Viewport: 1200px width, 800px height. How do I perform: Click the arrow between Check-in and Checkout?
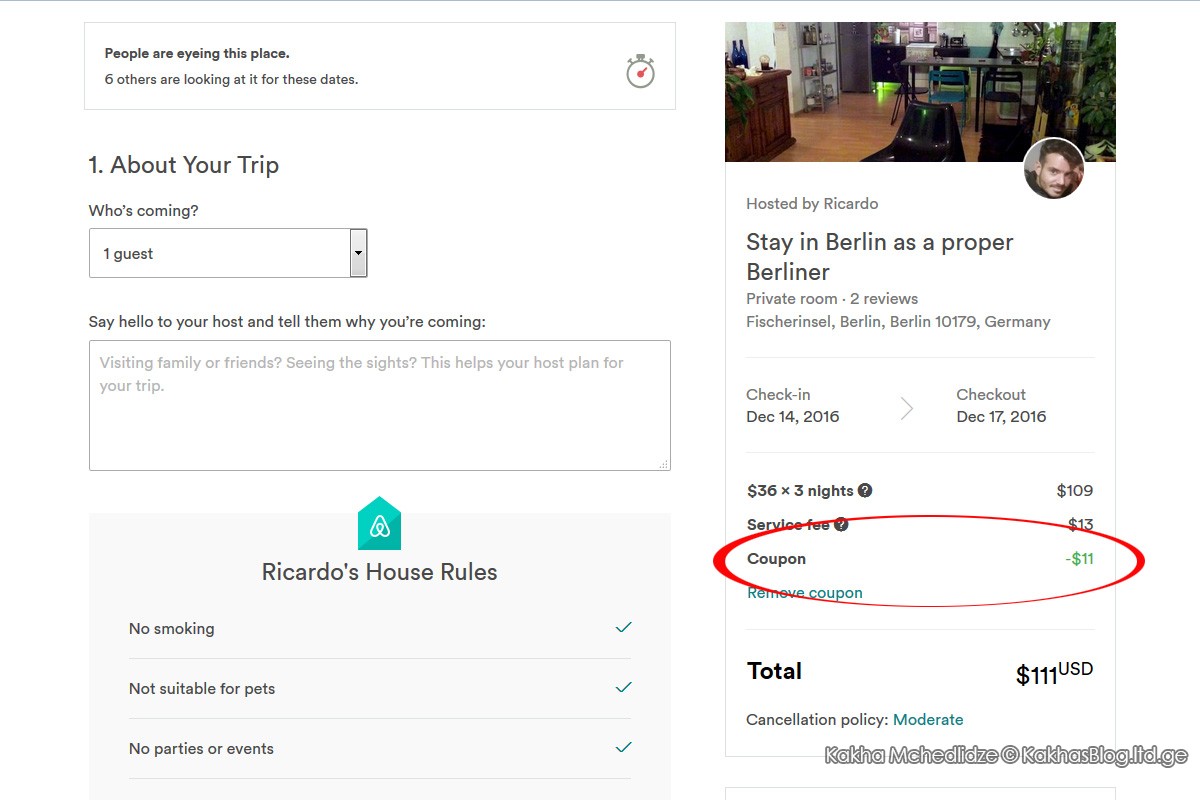907,407
